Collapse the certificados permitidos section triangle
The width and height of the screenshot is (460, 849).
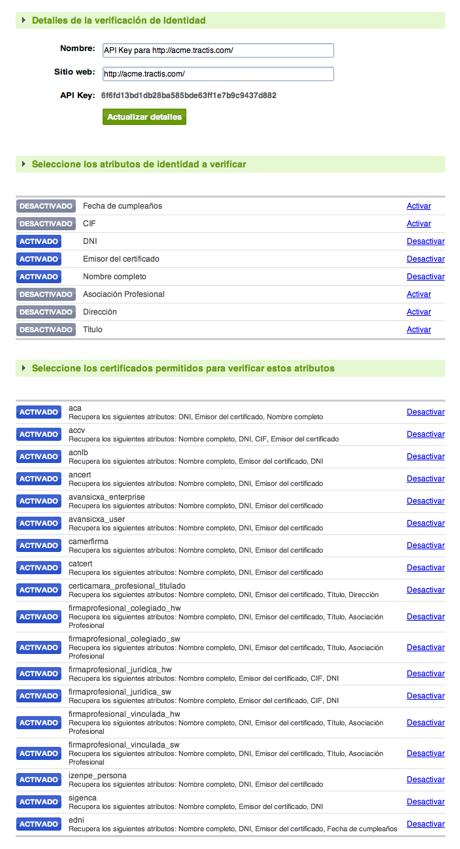pos(23,368)
